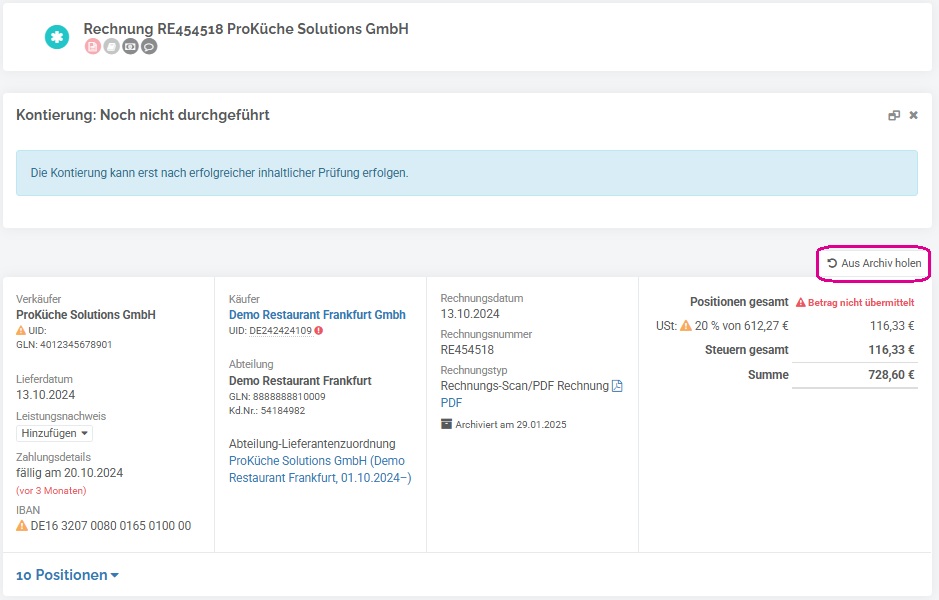
Task: Click the pink document status icon
Action: point(92,46)
